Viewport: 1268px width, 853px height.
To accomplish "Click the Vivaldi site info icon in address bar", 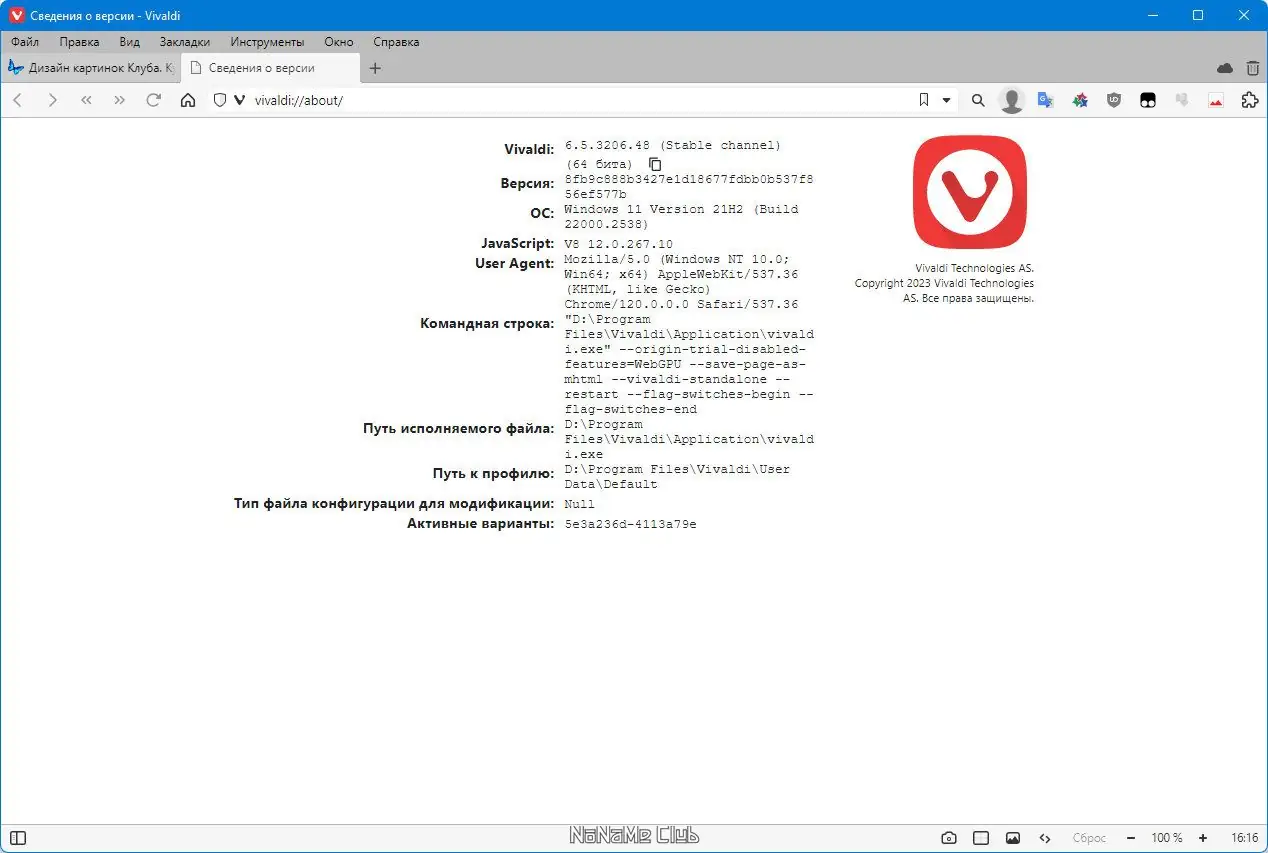I will 239,100.
